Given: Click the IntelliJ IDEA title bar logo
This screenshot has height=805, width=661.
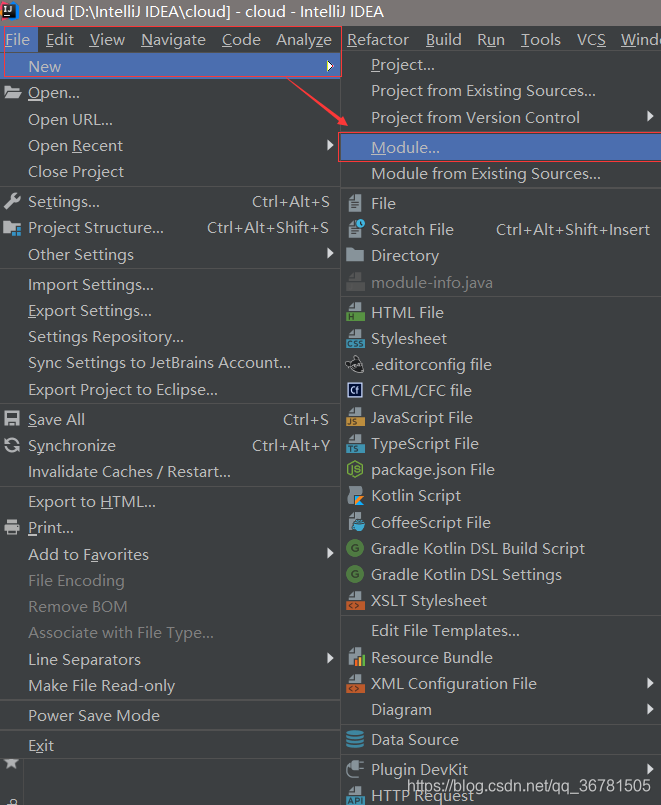Looking at the screenshot, I should [10, 11].
